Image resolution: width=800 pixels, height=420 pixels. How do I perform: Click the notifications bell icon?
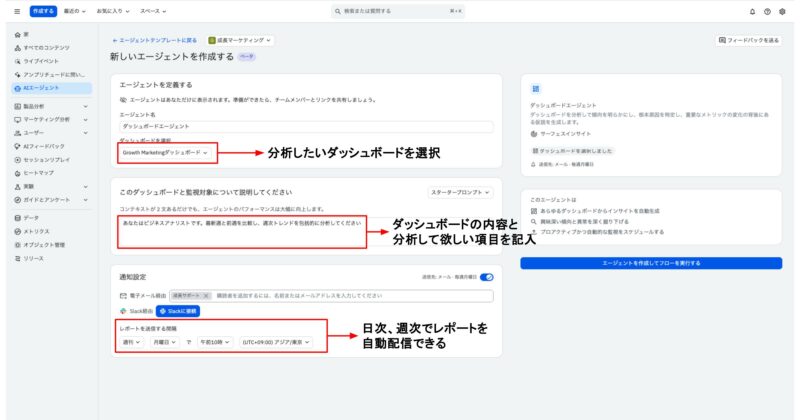pyautogui.click(x=752, y=11)
